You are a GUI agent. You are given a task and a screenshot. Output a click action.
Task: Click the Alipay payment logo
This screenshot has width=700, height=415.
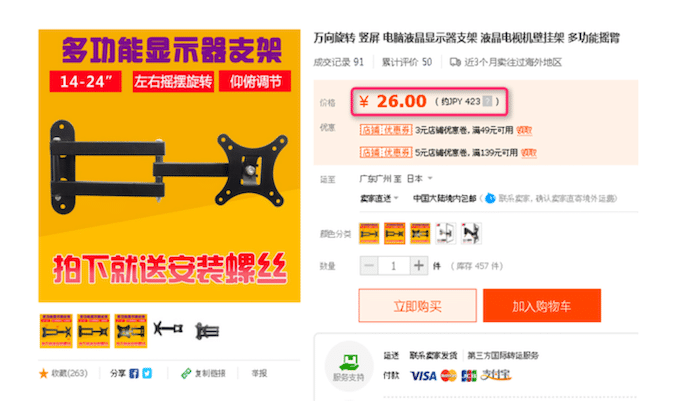[x=496, y=375]
